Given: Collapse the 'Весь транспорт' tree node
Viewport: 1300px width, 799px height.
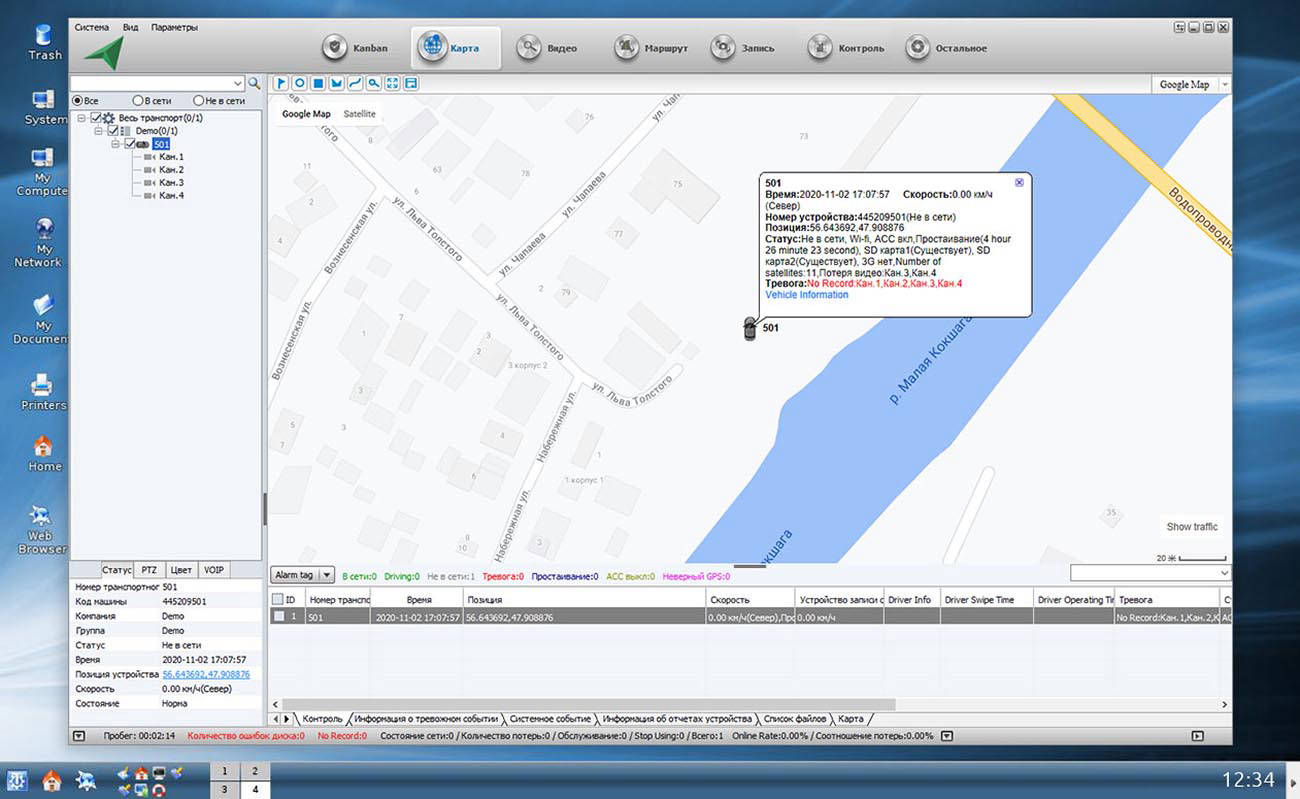Looking at the screenshot, I should click(82, 118).
